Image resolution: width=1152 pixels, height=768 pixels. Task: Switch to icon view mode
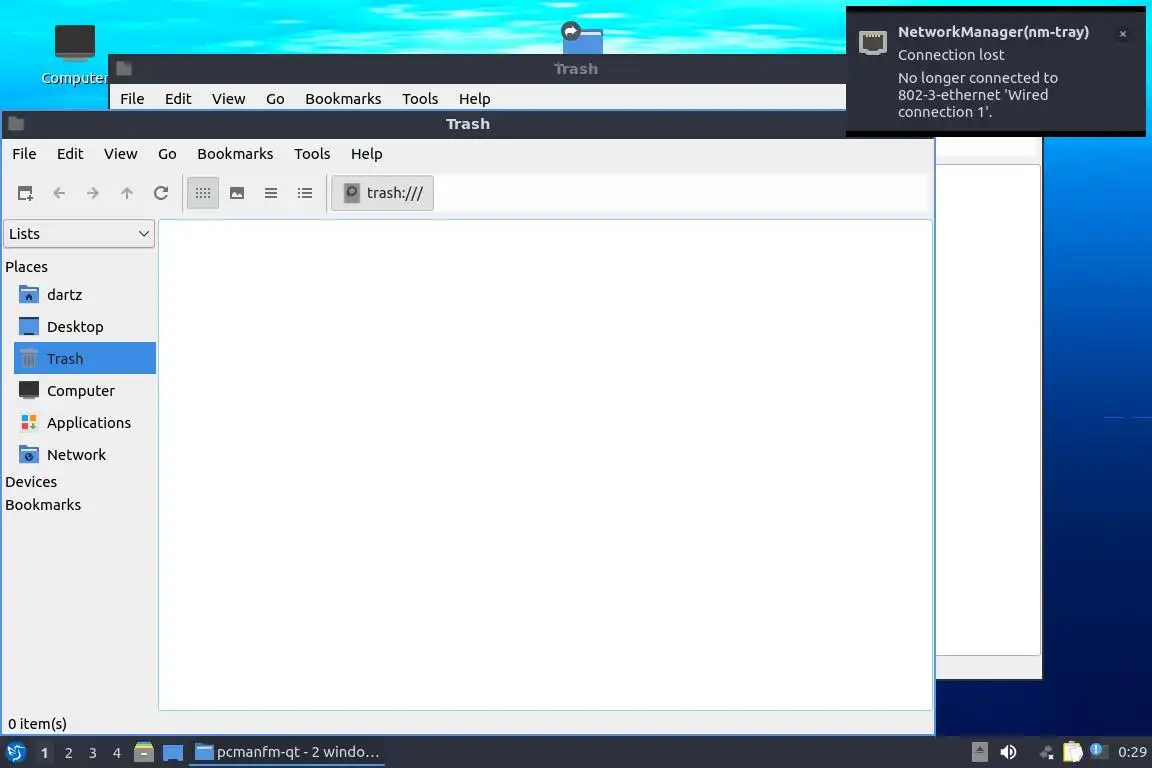(203, 193)
